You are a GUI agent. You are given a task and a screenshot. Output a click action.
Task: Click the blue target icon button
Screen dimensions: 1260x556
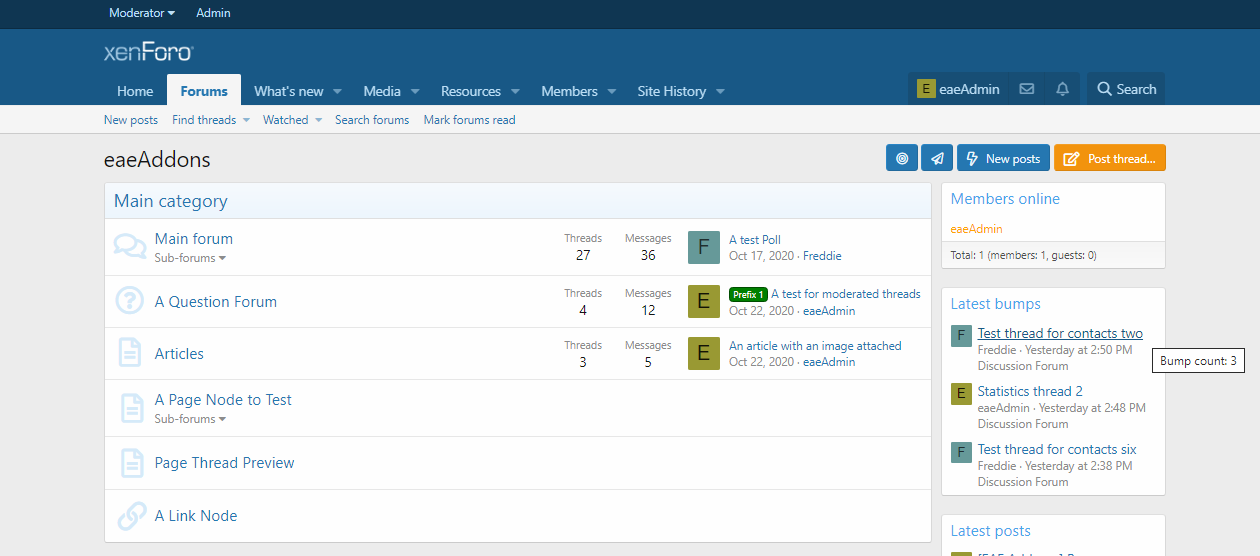pos(901,158)
